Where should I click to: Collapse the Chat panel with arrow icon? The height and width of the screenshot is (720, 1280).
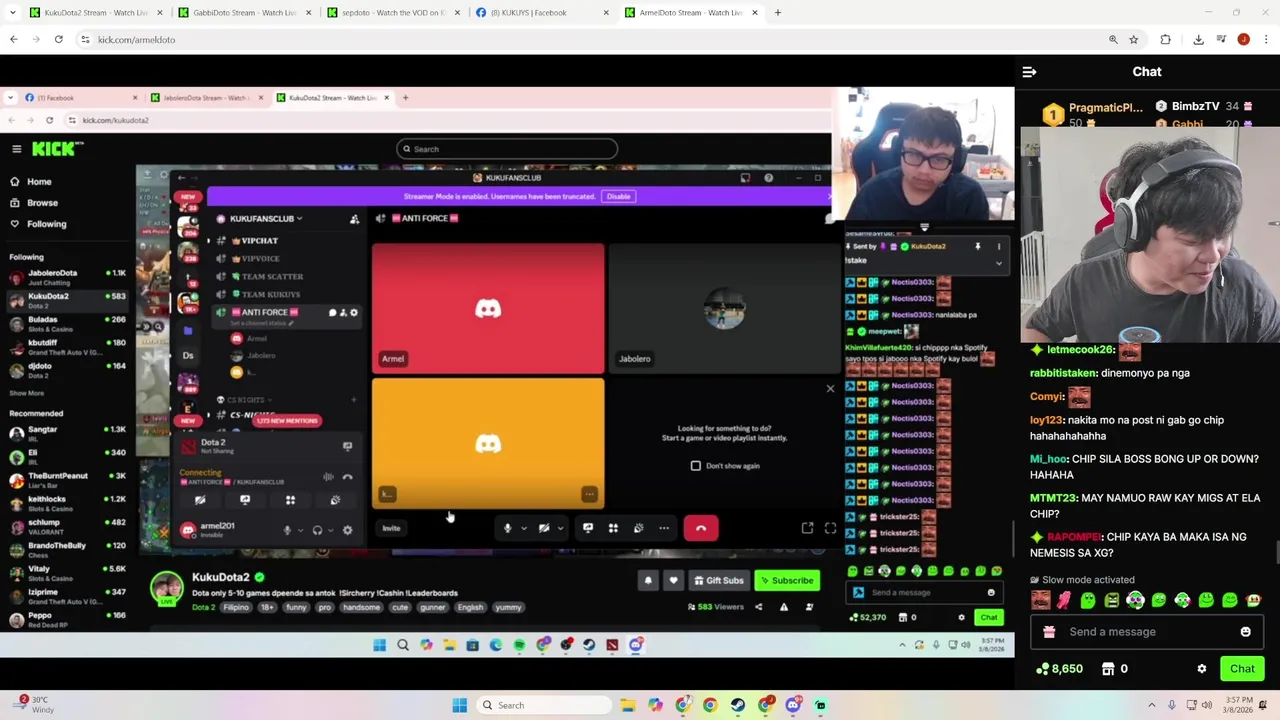(x=1029, y=72)
